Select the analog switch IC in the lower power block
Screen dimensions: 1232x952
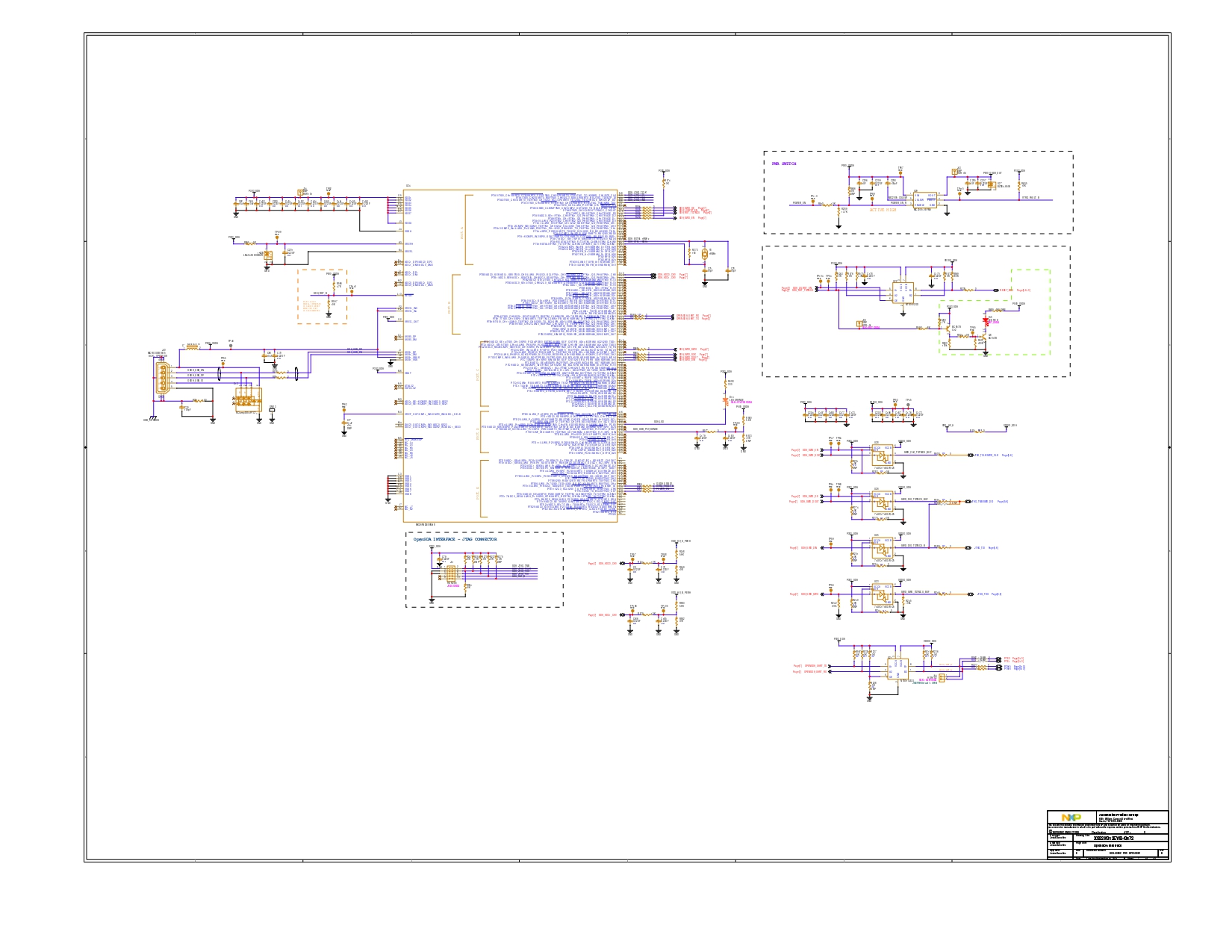click(903, 292)
